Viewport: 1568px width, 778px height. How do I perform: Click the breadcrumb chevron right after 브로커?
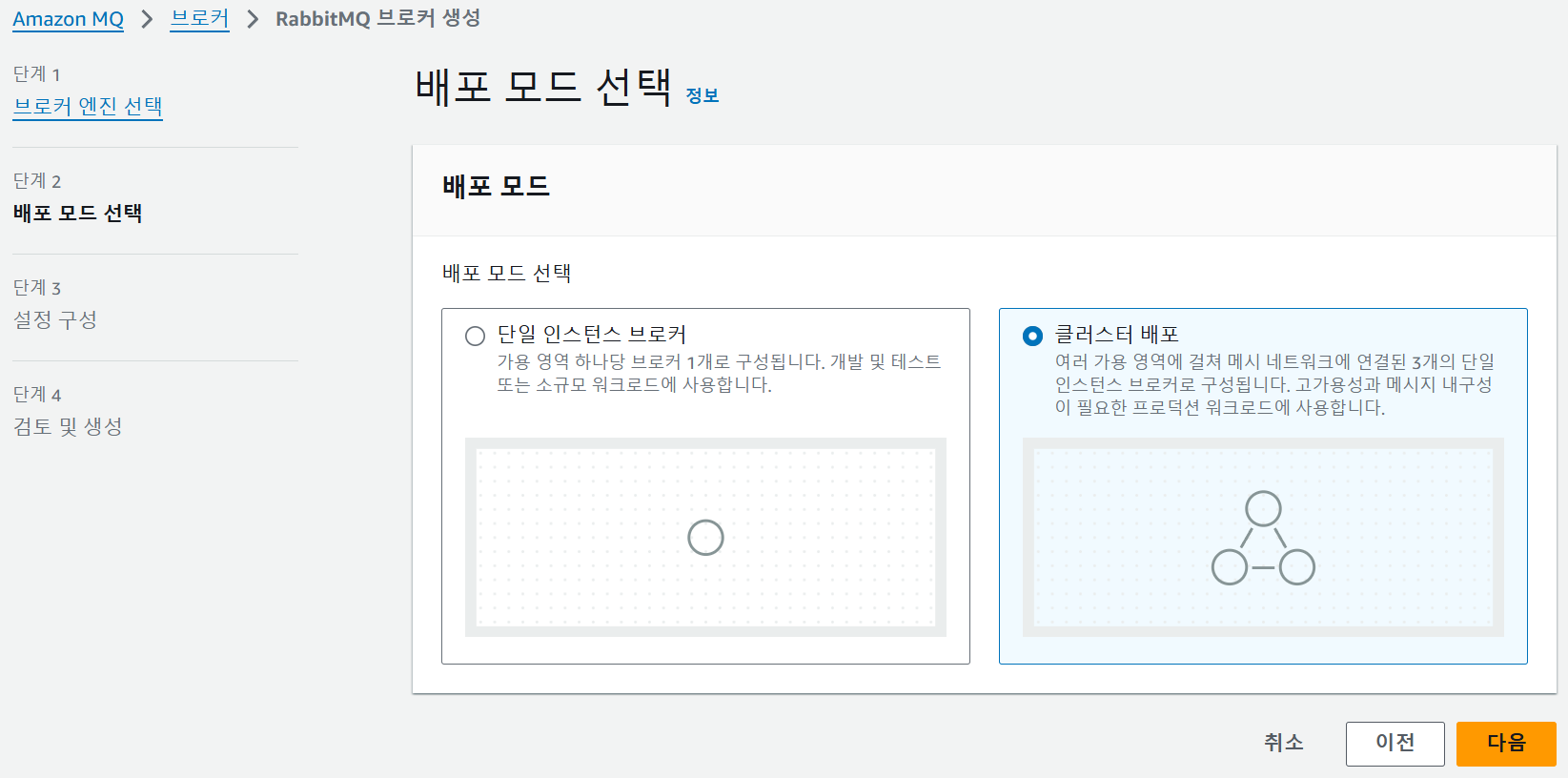pos(253,19)
